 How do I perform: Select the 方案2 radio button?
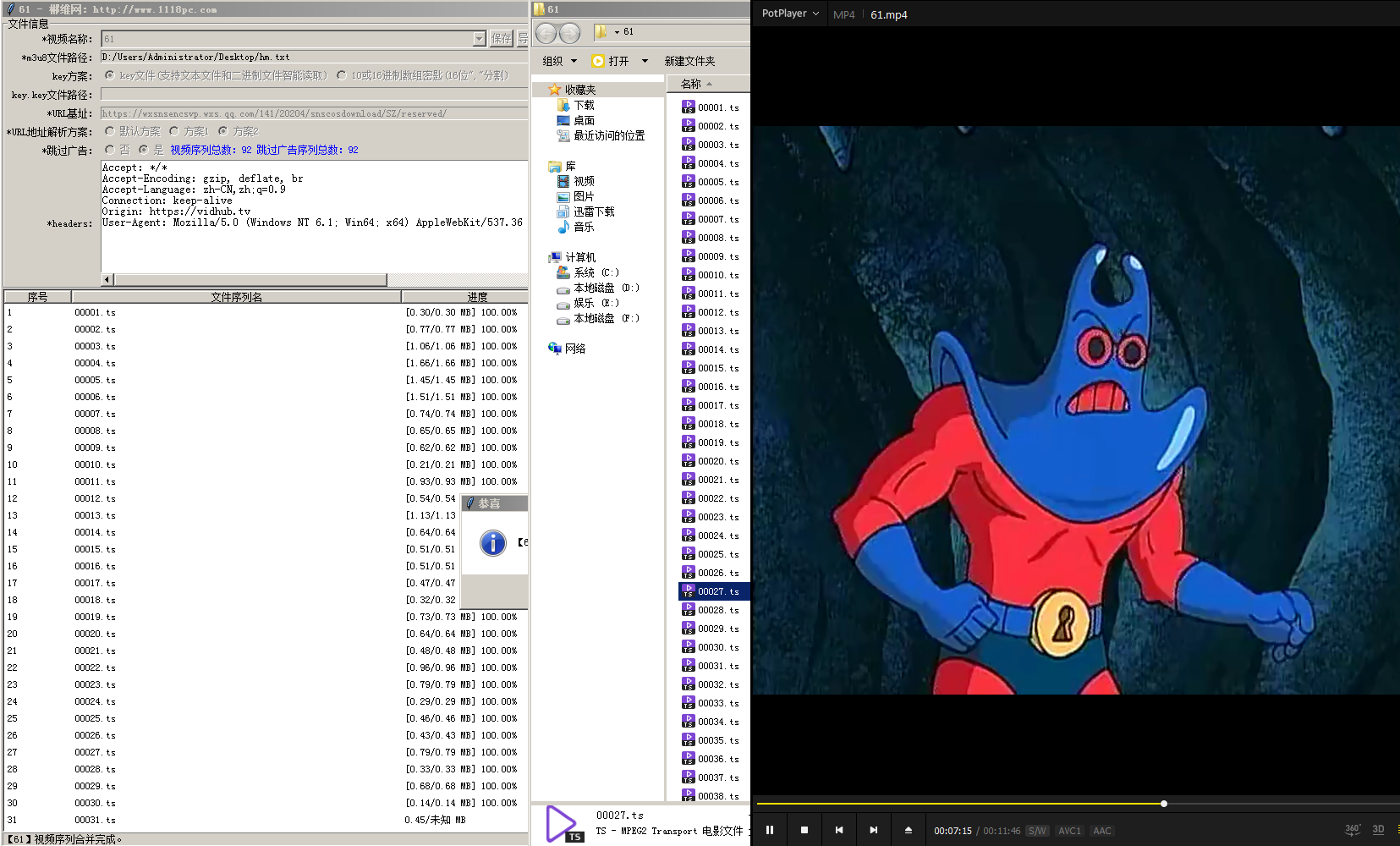coord(222,131)
